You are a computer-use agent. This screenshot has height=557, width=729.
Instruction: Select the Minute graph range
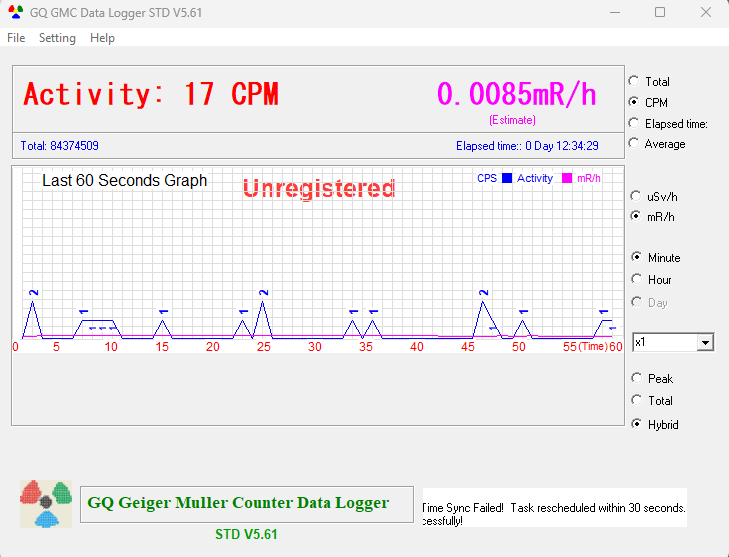pyautogui.click(x=636, y=257)
